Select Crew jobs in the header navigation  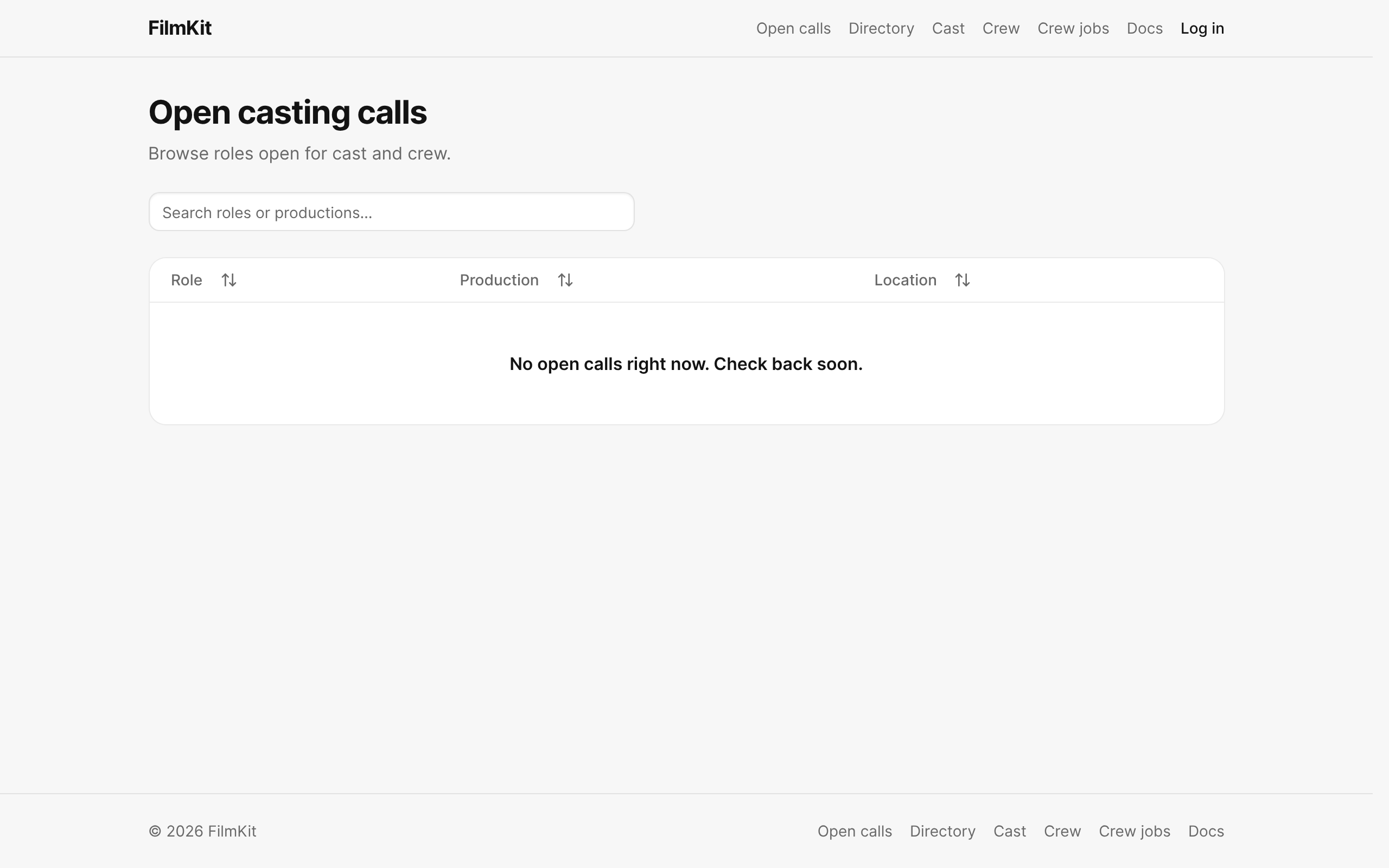[x=1073, y=28]
